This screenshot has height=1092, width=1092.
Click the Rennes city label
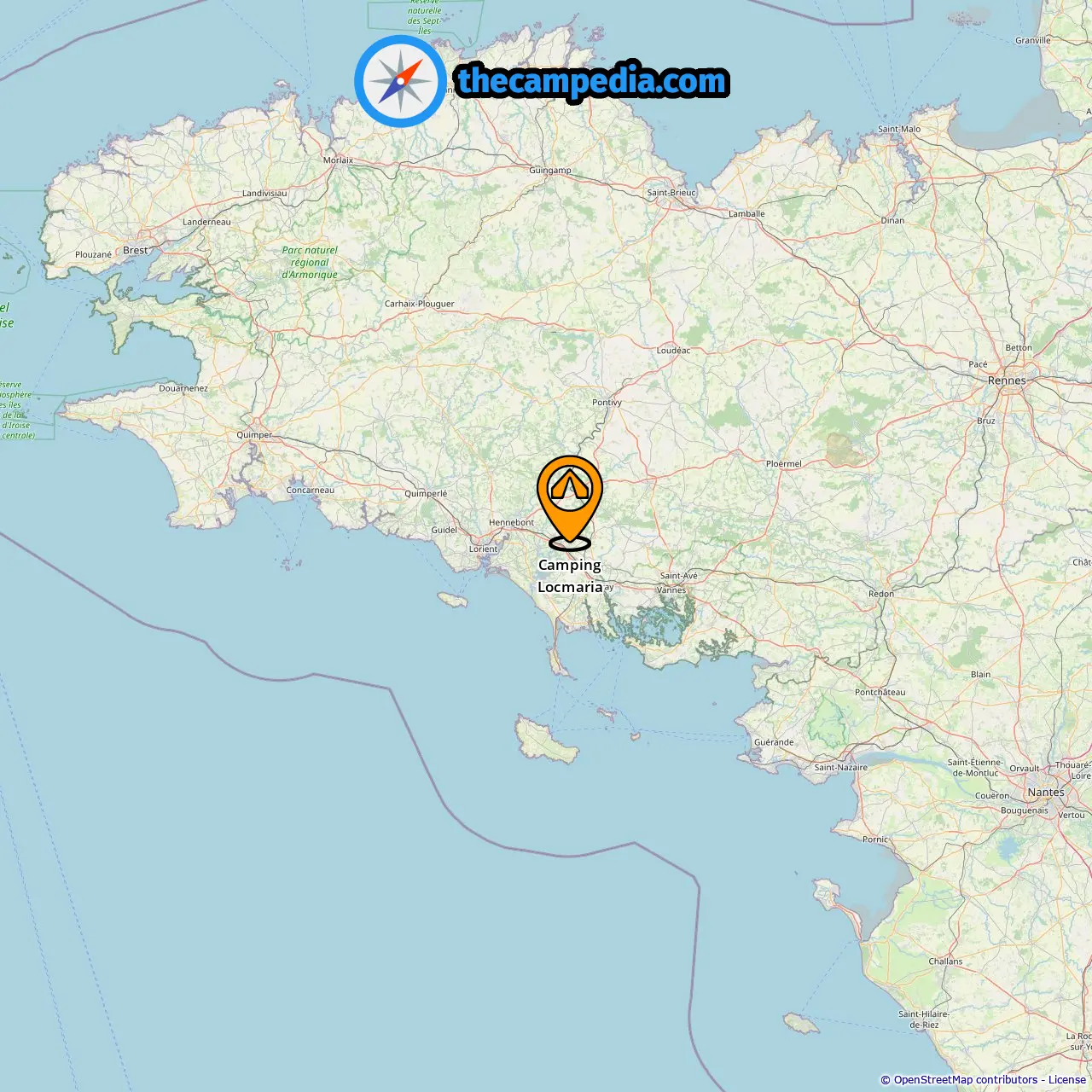[1007, 380]
